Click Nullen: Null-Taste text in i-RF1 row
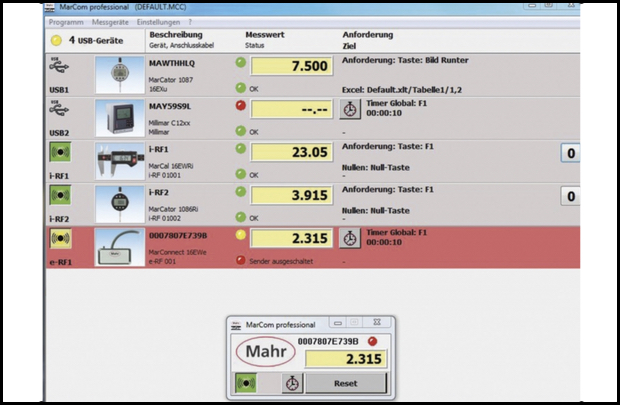 tap(376, 168)
